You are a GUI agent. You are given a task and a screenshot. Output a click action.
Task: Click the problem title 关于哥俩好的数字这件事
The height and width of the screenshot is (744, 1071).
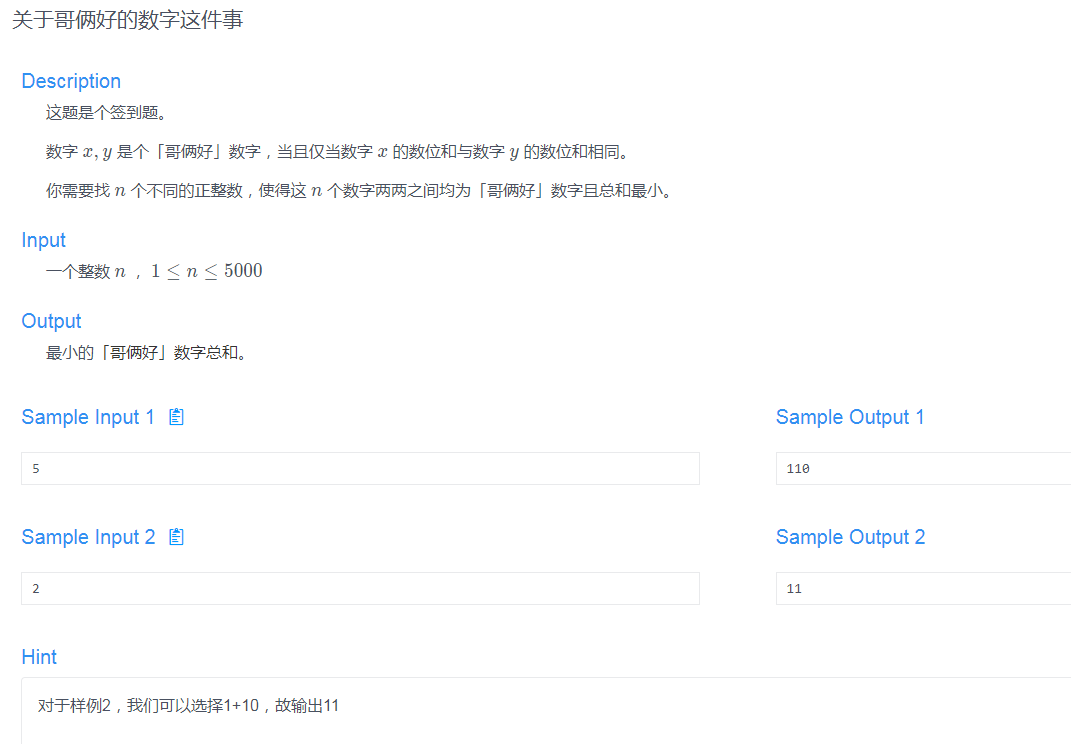(x=128, y=19)
